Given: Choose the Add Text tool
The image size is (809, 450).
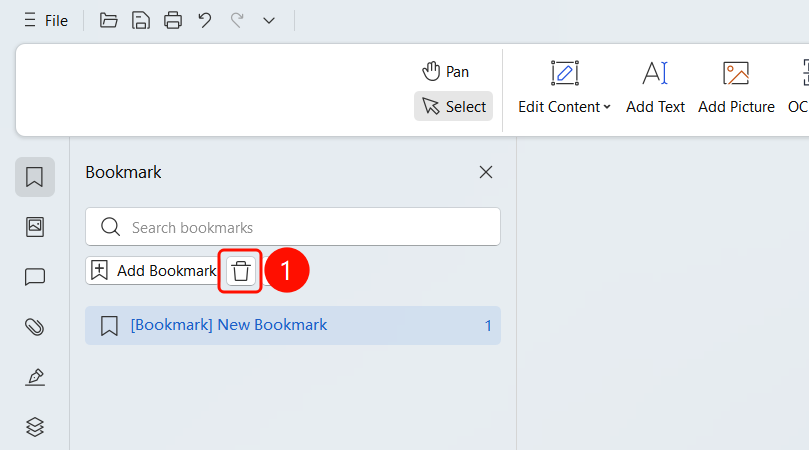Looking at the screenshot, I should (655, 87).
